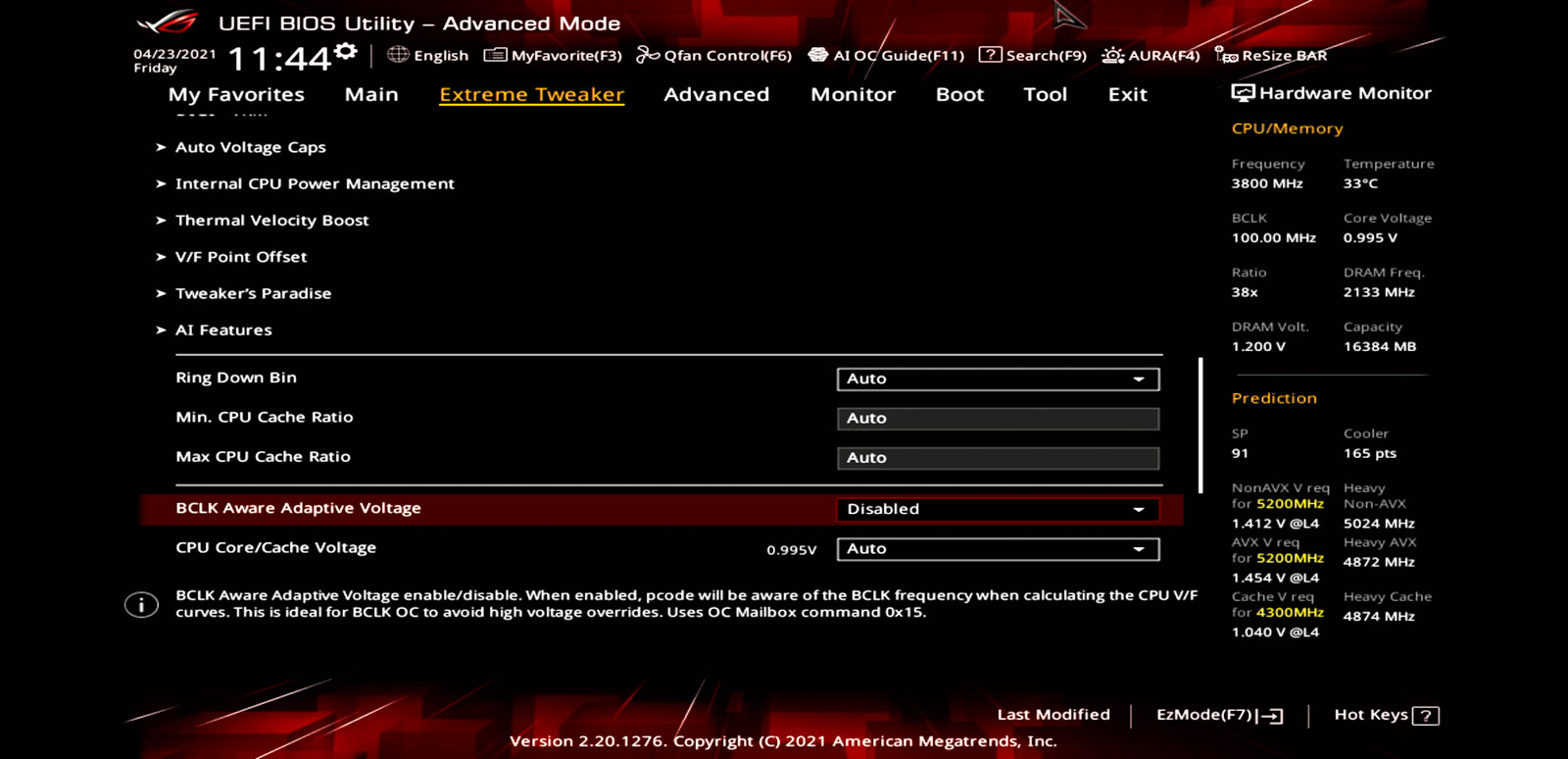Image resolution: width=1568 pixels, height=759 pixels.
Task: Open My Favorites tab
Action: point(236,94)
